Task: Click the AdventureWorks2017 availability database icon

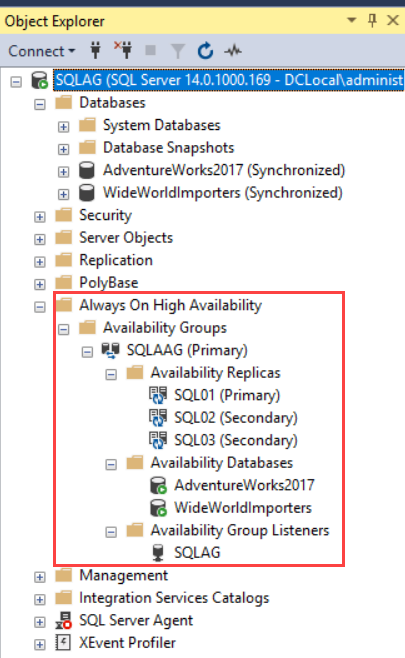Action: click(x=159, y=486)
